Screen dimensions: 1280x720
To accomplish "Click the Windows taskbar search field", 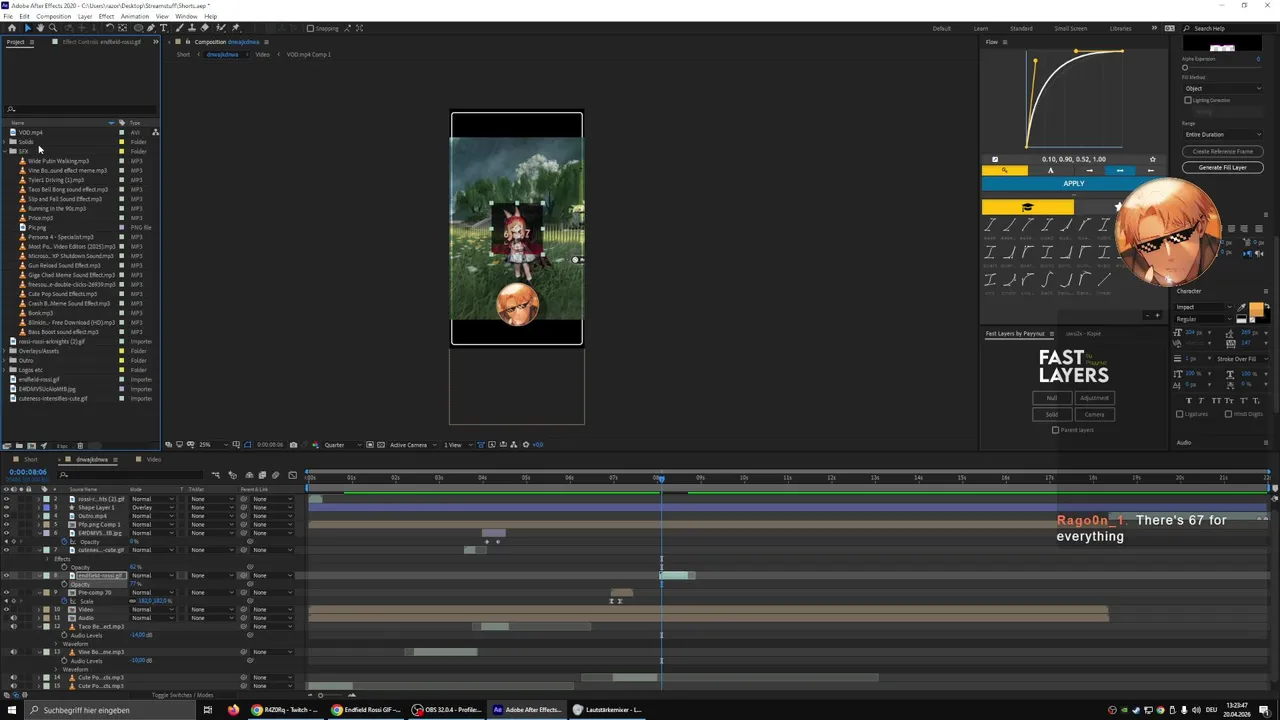I will (x=108, y=710).
